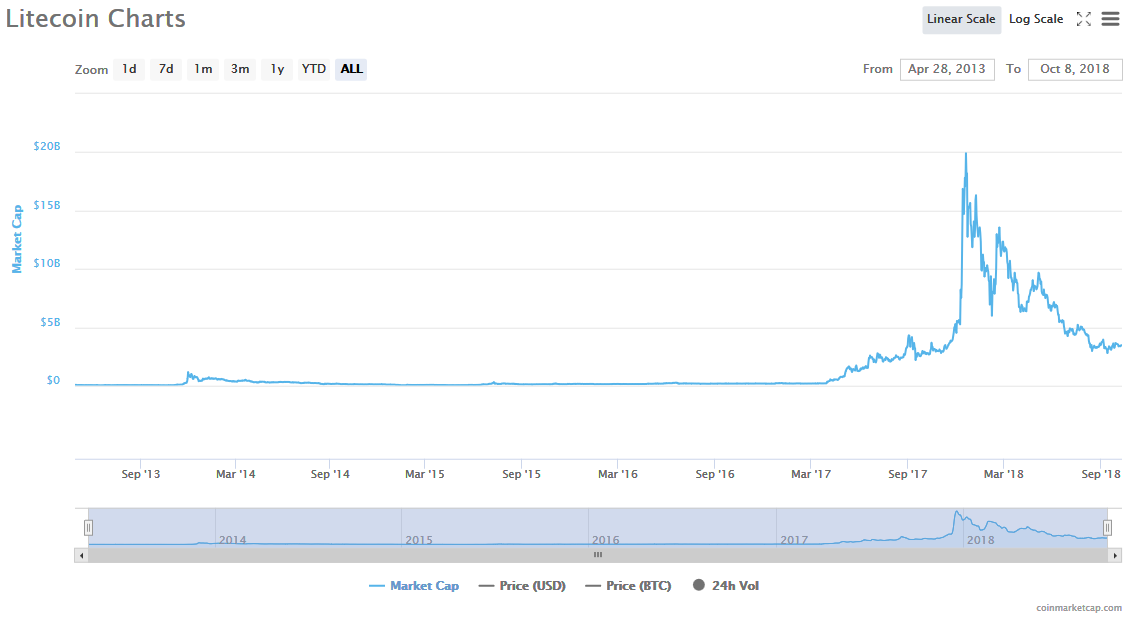Viewport: 1141px width, 637px height.
Task: Click navigator scrollbar left arrow
Action: (82, 555)
